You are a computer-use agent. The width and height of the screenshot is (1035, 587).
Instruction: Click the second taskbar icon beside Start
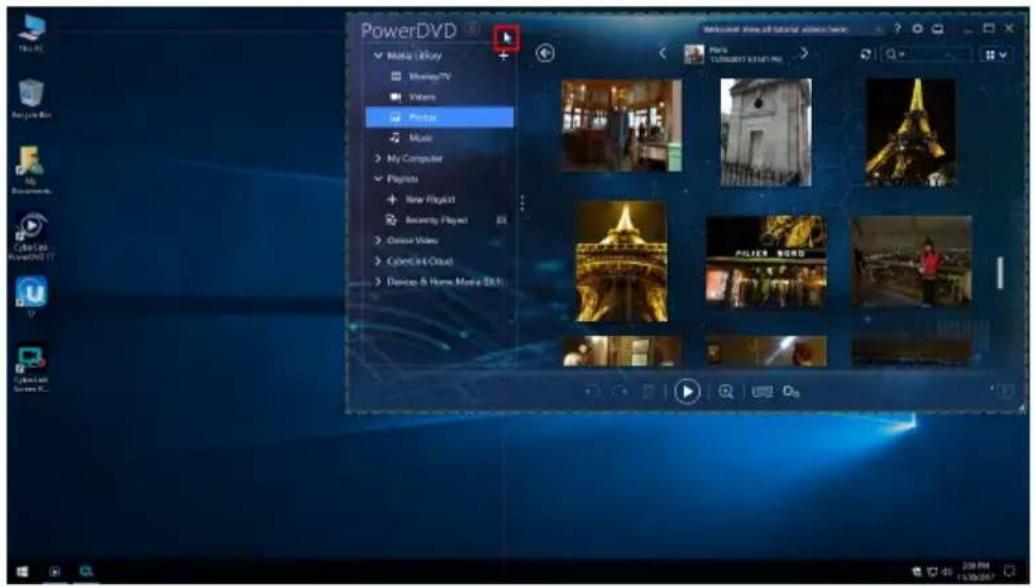pyautogui.click(x=55, y=571)
